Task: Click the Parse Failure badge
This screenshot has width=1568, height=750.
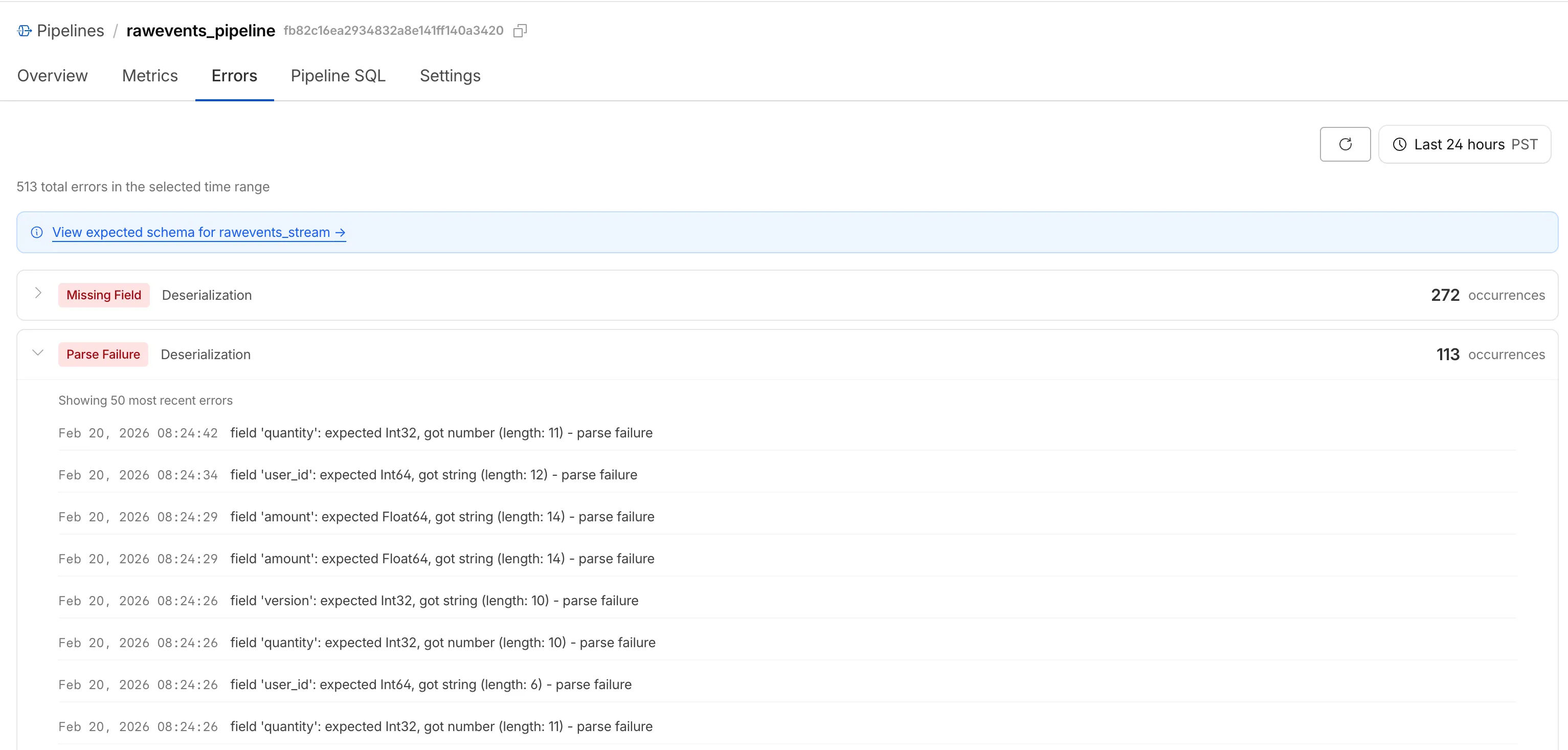Action: 103,354
